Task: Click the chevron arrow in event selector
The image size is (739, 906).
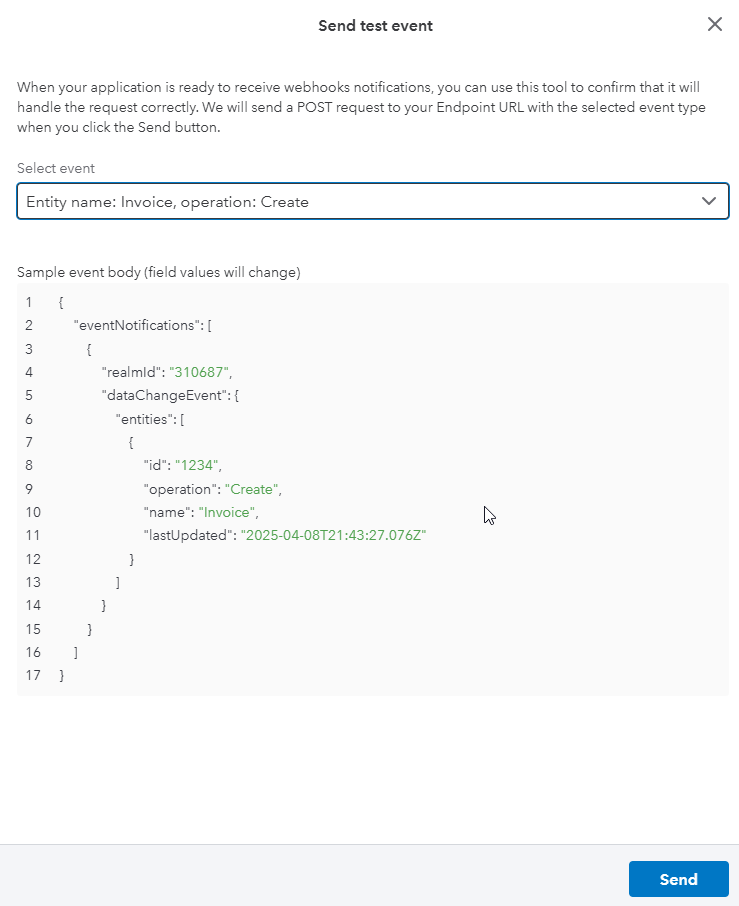Action: (709, 201)
